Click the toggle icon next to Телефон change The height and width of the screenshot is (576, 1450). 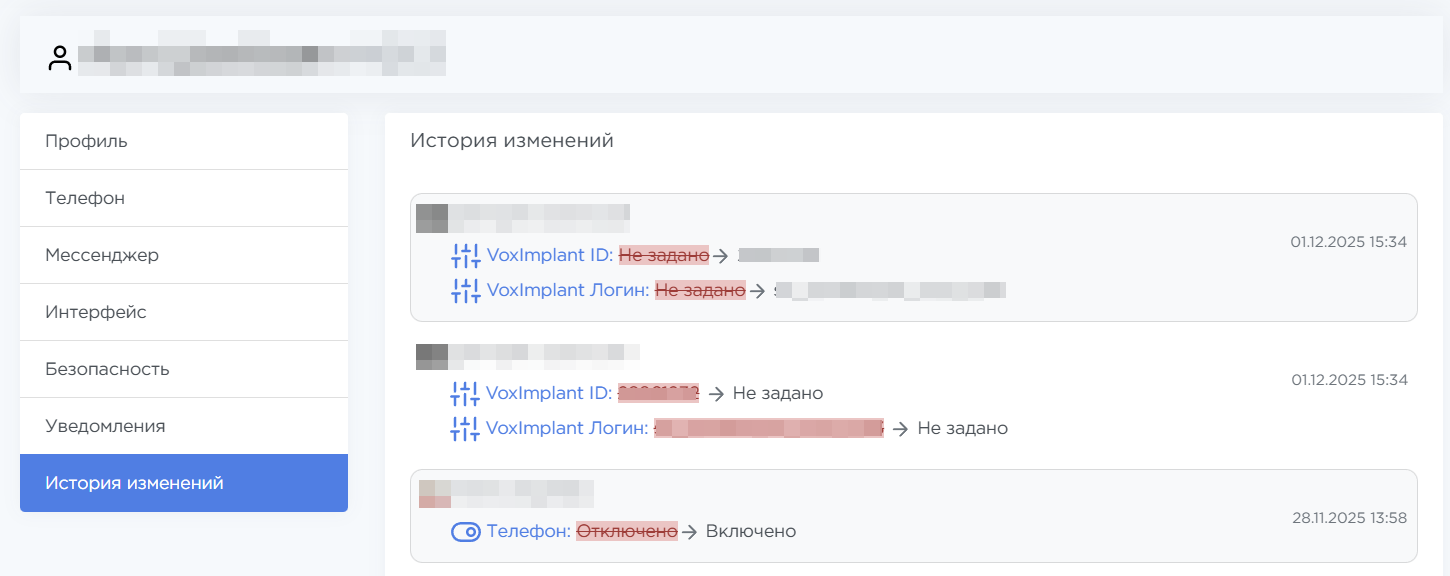pos(466,532)
